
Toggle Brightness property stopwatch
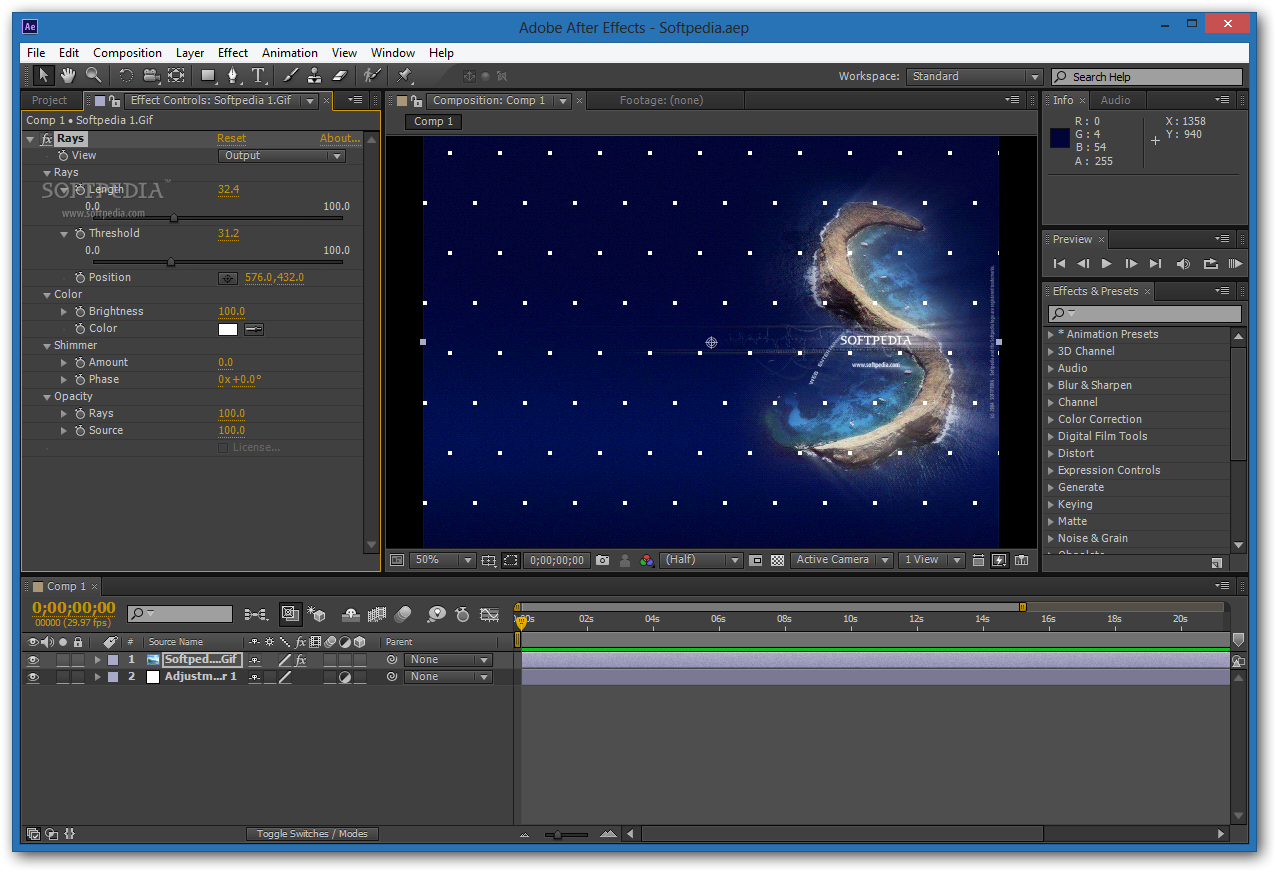(80, 311)
